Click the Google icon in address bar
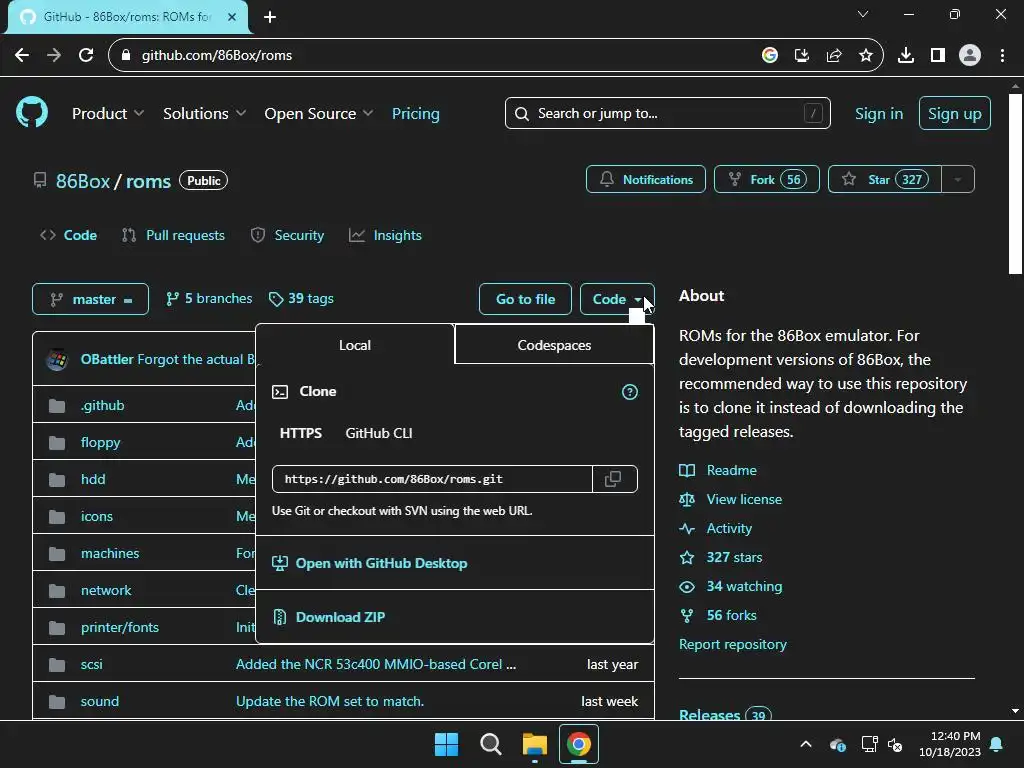Image resolution: width=1024 pixels, height=768 pixels. coord(770,56)
